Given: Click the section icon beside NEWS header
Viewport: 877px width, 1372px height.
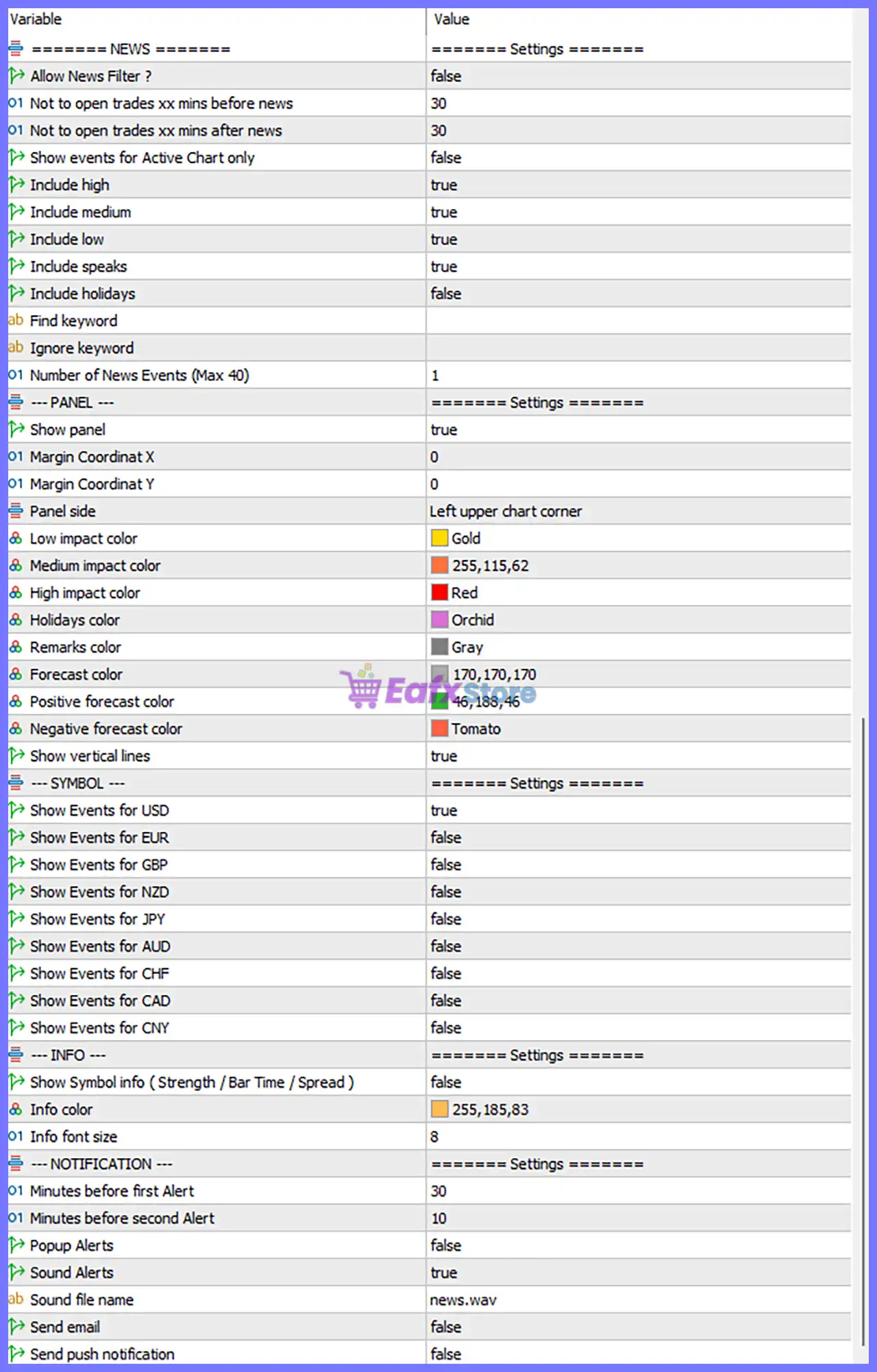Looking at the screenshot, I should (x=16, y=49).
